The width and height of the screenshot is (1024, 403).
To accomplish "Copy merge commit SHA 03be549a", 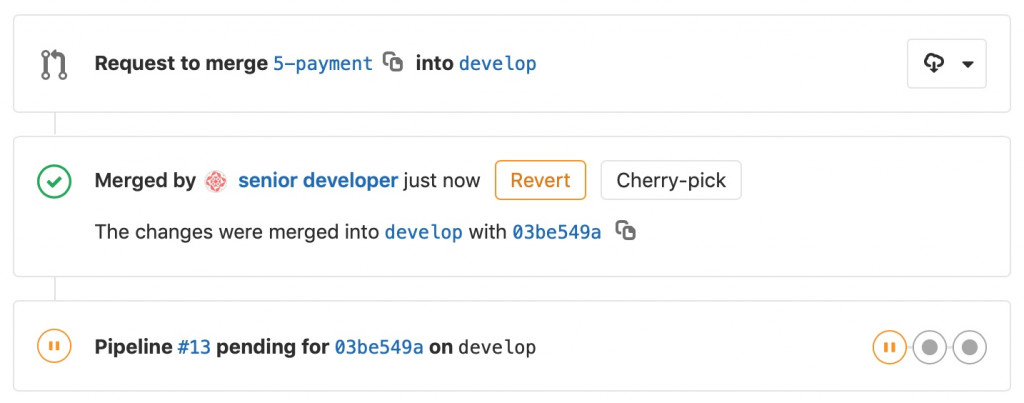I will point(626,231).
